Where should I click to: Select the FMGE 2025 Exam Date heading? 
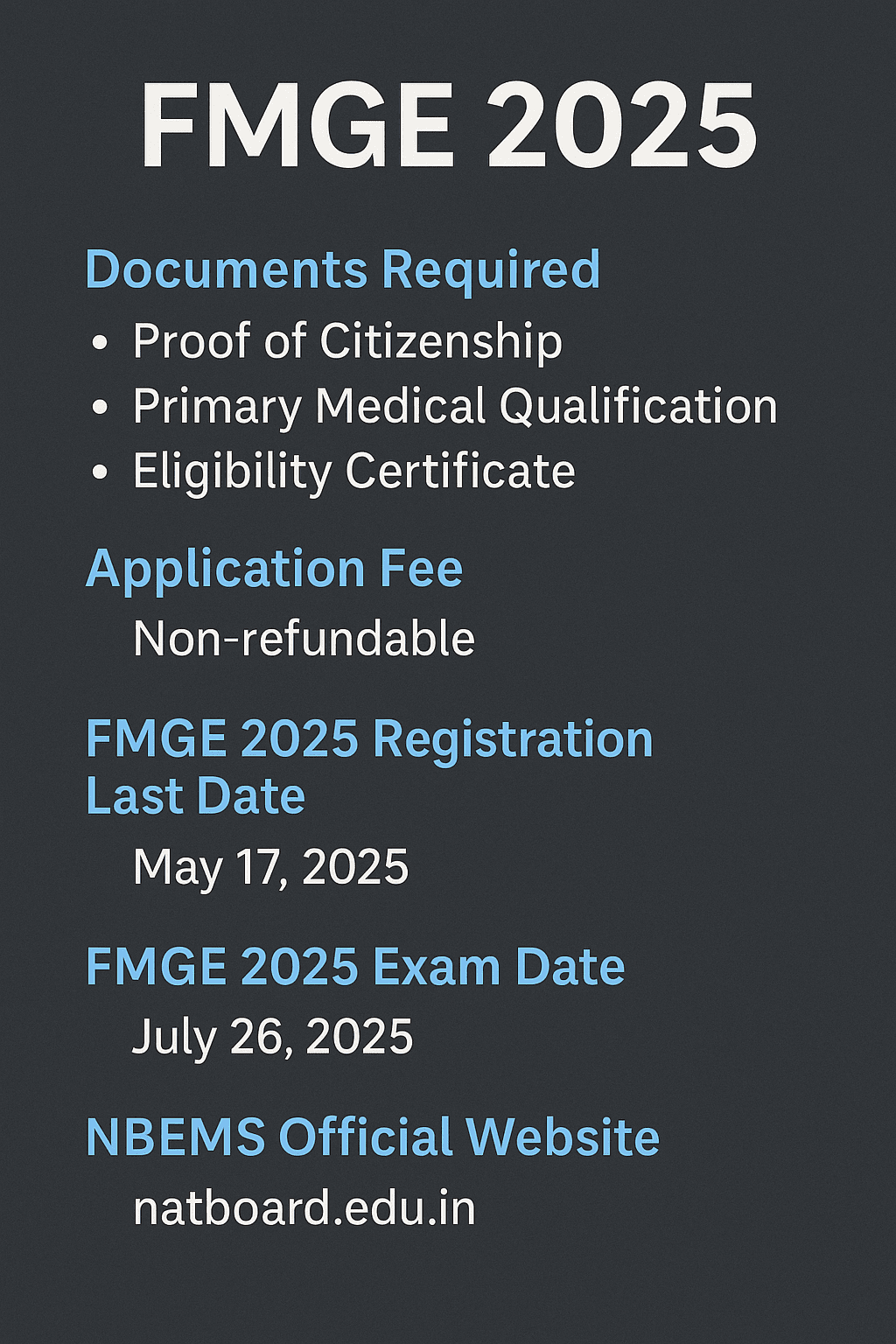[355, 967]
